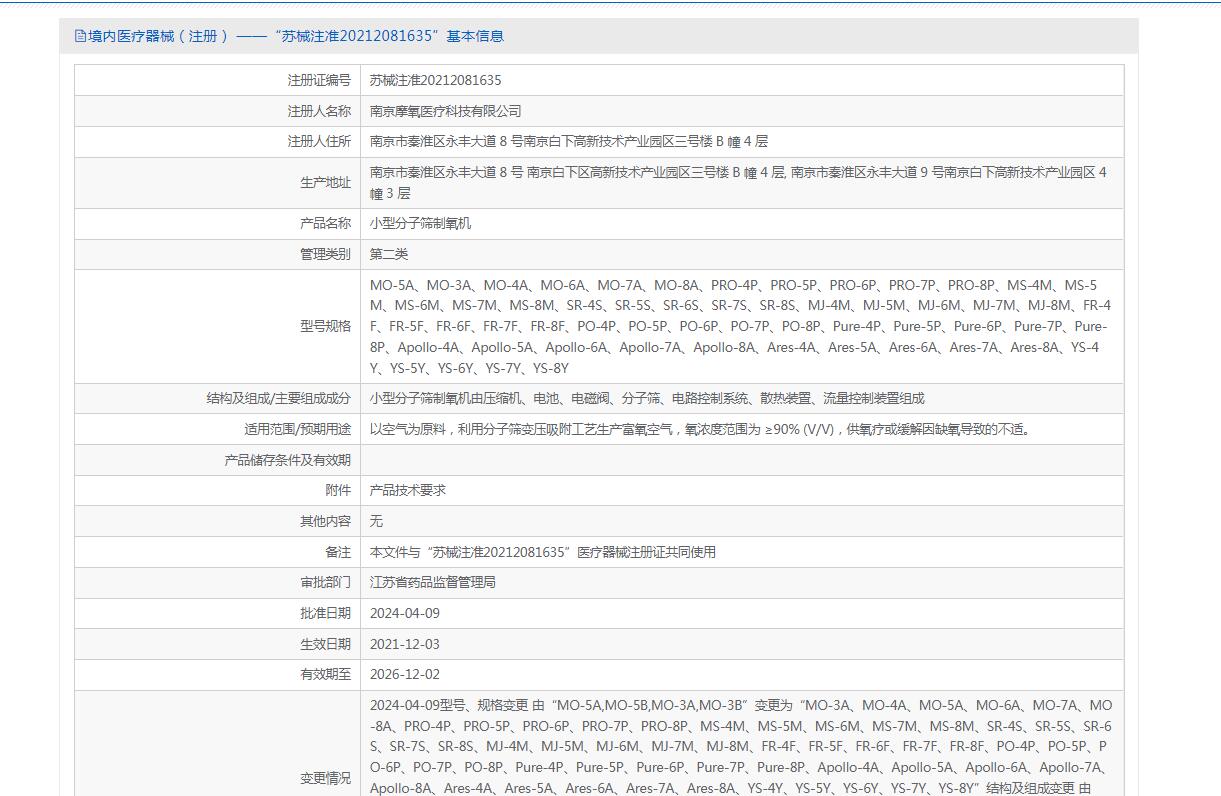This screenshot has width=1221, height=796.
Task: Click the management category value 第二类
Action: [x=389, y=254]
